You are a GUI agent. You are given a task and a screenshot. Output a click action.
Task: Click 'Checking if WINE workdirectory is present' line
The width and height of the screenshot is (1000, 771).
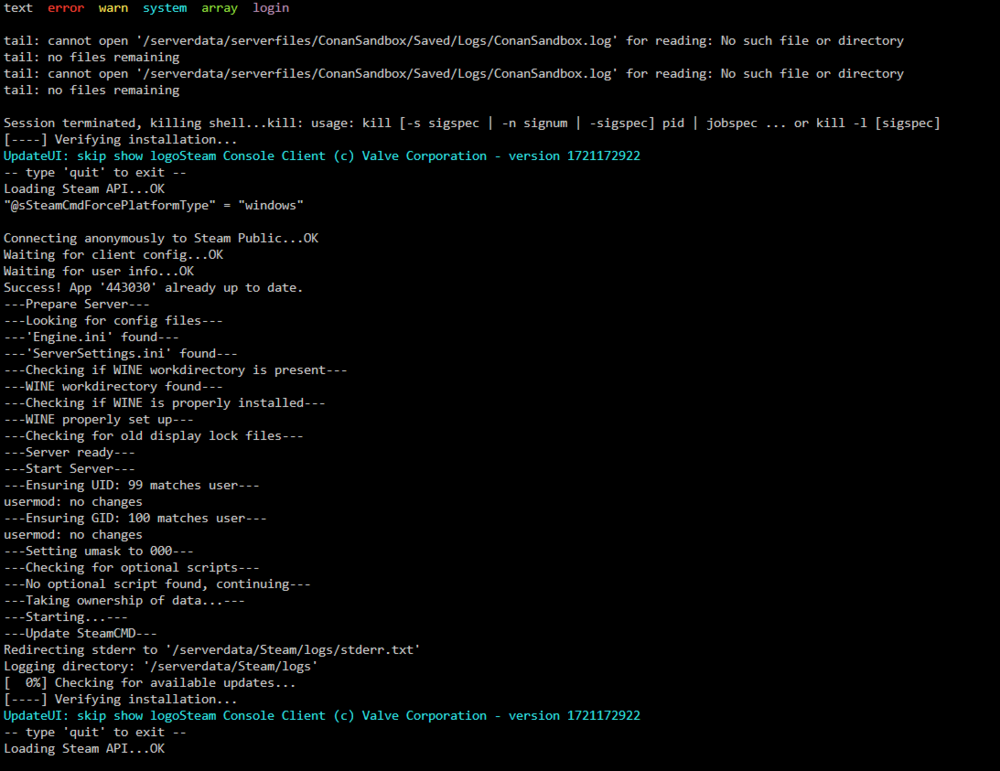[x=175, y=371]
